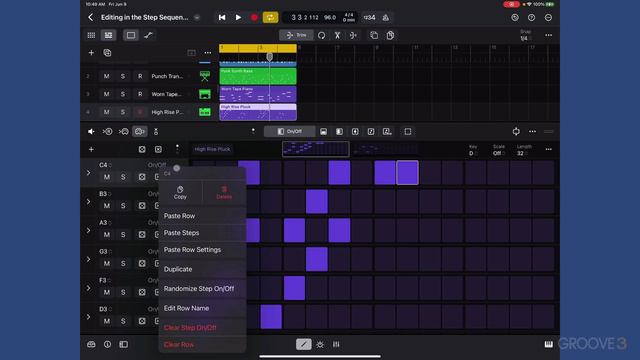Solo the High Rise P... track

pyautogui.click(x=123, y=112)
